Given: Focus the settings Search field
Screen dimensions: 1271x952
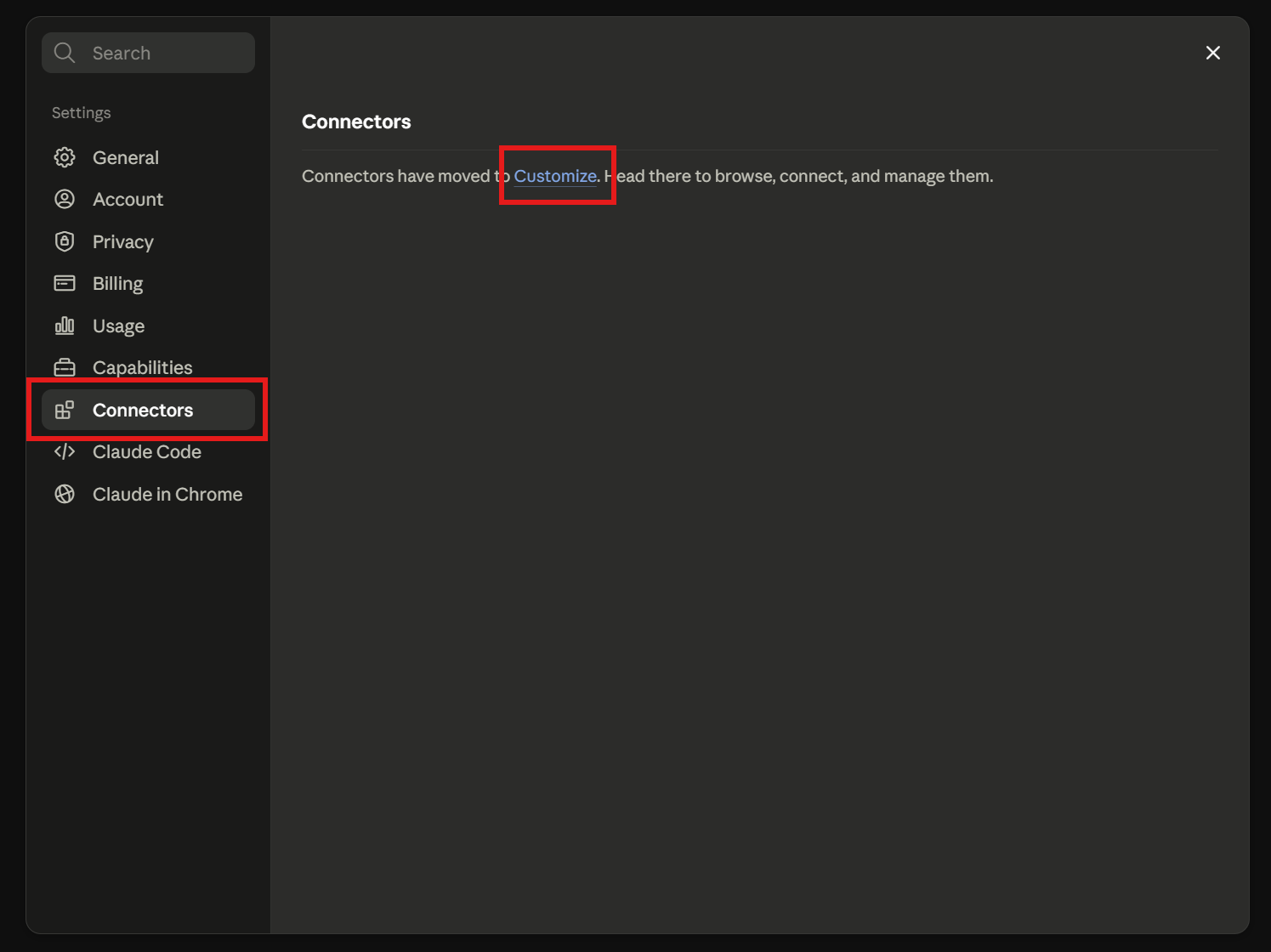Looking at the screenshot, I should click(148, 53).
